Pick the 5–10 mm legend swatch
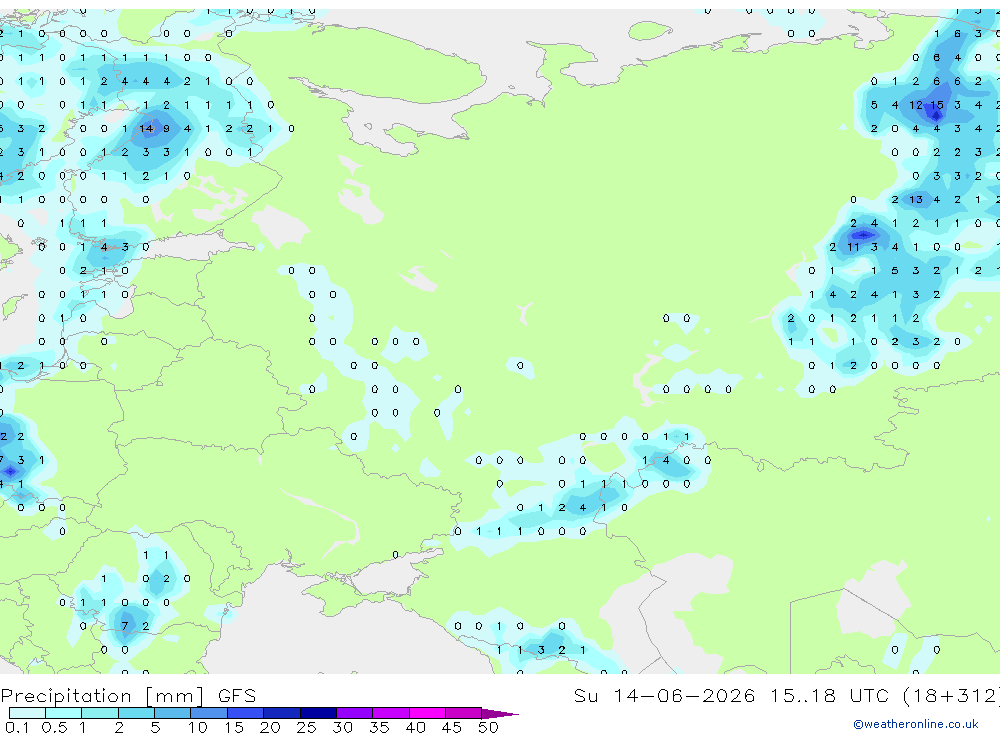 [172, 713]
